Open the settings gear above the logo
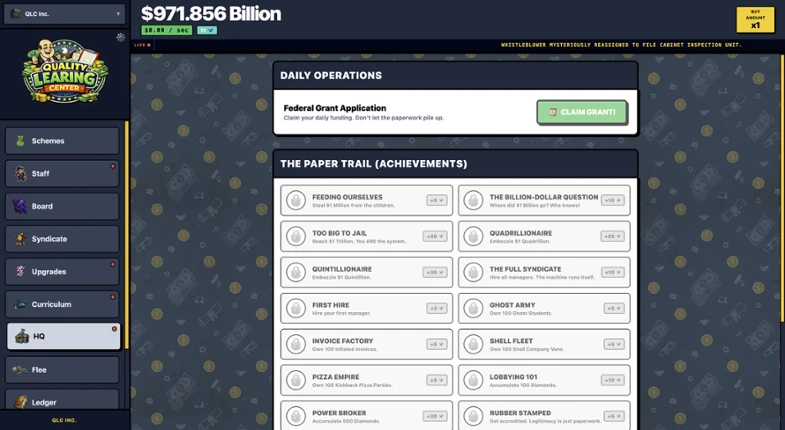The height and width of the screenshot is (430, 785). pyautogui.click(x=121, y=37)
